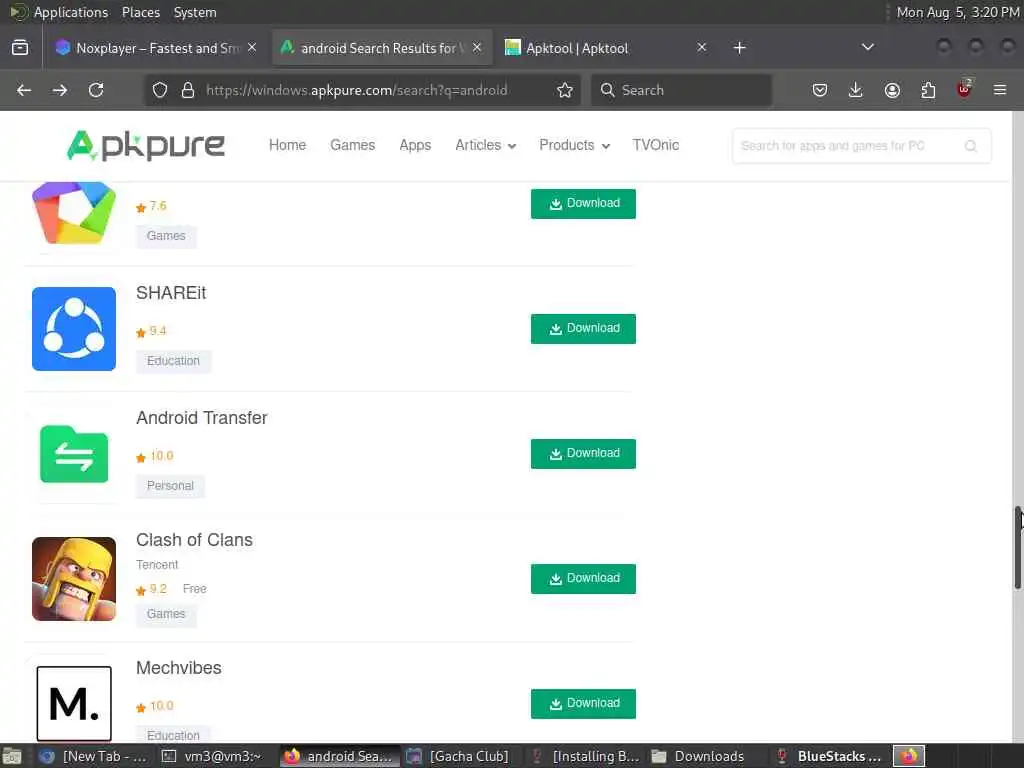Open the Android Transfer app icon
The height and width of the screenshot is (768, 1024).
pyautogui.click(x=74, y=454)
